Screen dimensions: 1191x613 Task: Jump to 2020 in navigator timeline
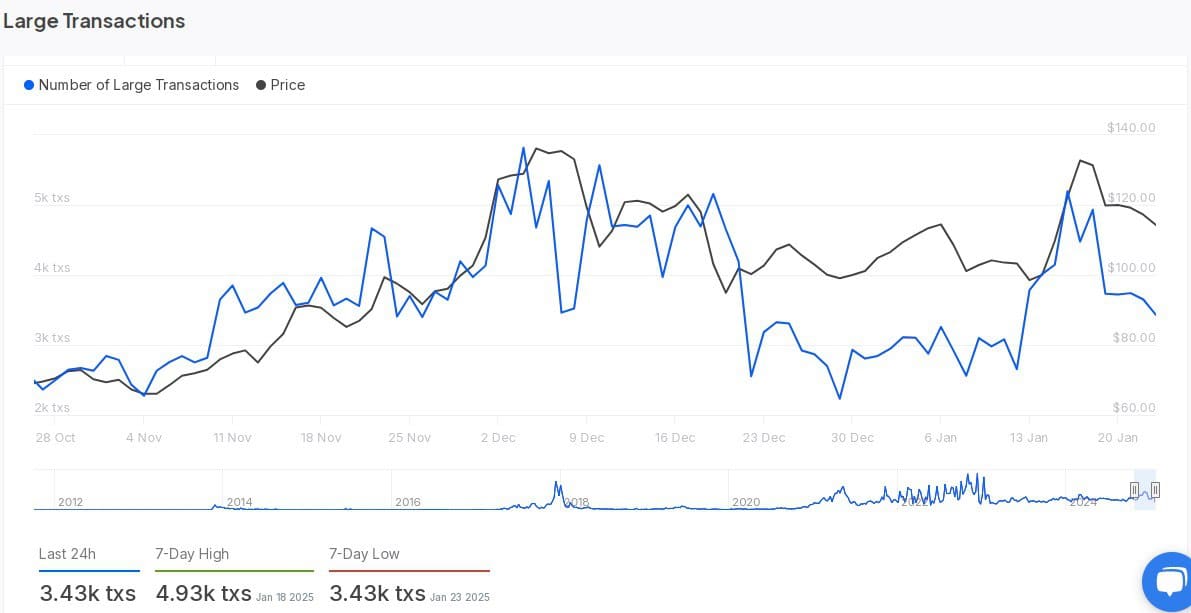745,502
